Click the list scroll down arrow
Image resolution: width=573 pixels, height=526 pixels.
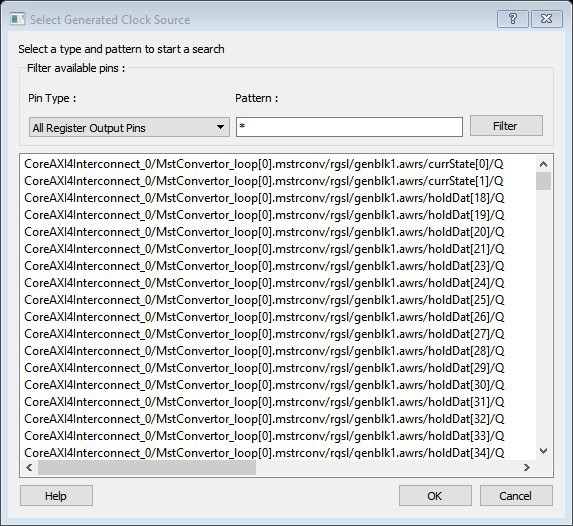[x=543, y=451]
